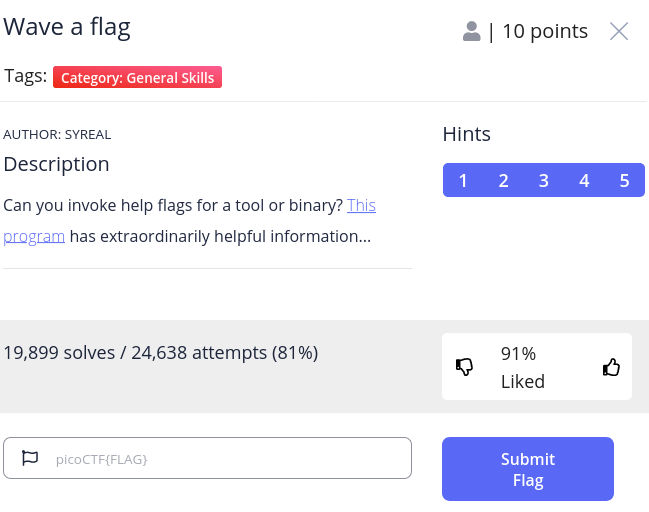Download the 'This program' link
This screenshot has height=512, width=649.
coord(361,206)
